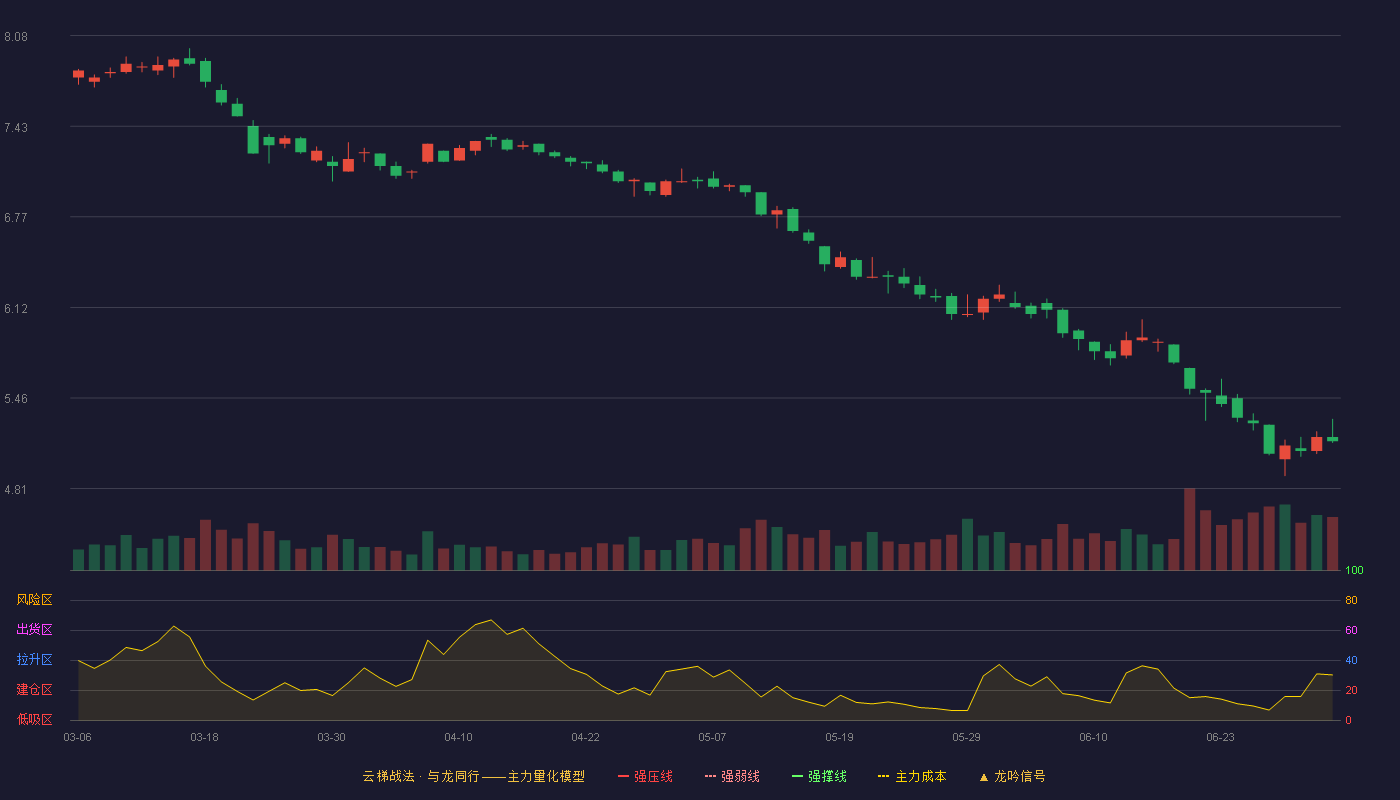Click the 06-23 date label
Viewport: 1400px width, 800px height.
tap(1221, 737)
